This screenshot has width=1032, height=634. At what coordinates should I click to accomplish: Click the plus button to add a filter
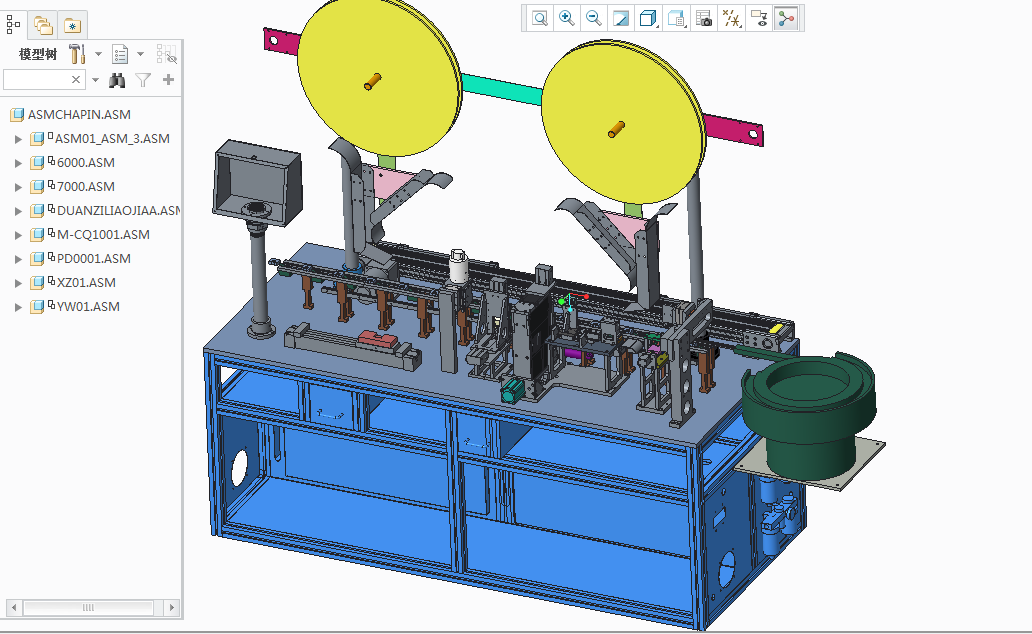pyautogui.click(x=170, y=80)
